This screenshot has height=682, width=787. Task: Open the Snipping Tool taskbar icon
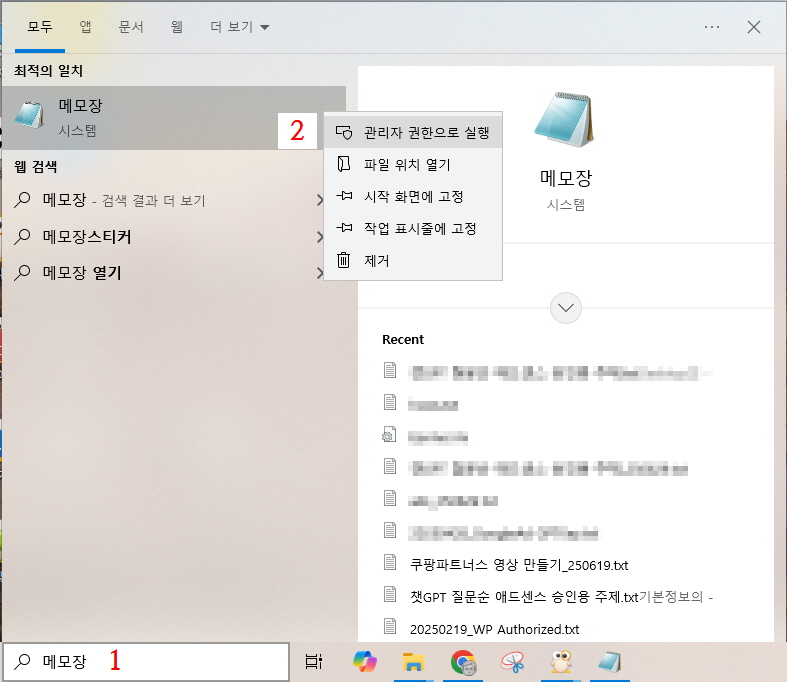click(512, 661)
